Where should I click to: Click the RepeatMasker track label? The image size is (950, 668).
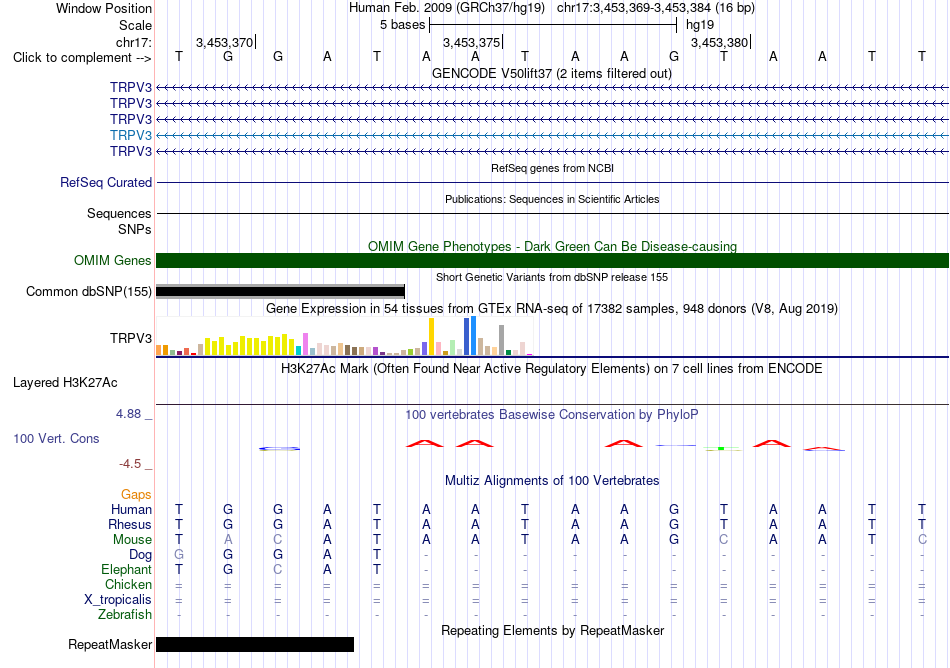pyautogui.click(x=110, y=644)
